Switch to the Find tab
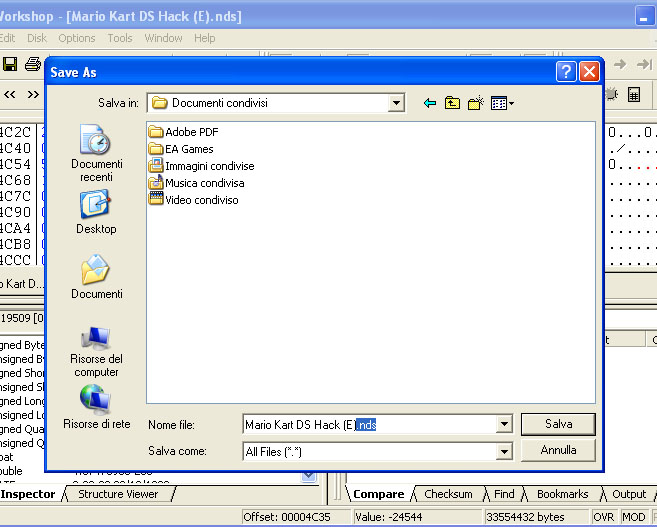 point(504,494)
